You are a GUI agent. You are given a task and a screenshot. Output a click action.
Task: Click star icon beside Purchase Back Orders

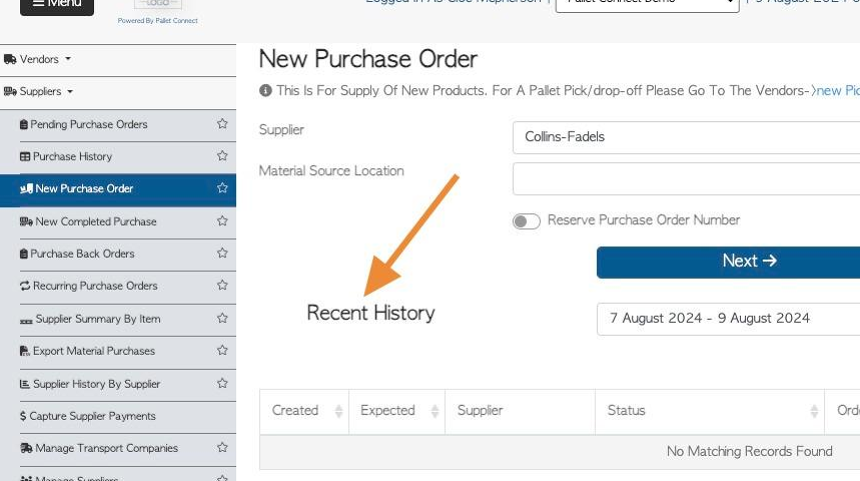click(222, 253)
